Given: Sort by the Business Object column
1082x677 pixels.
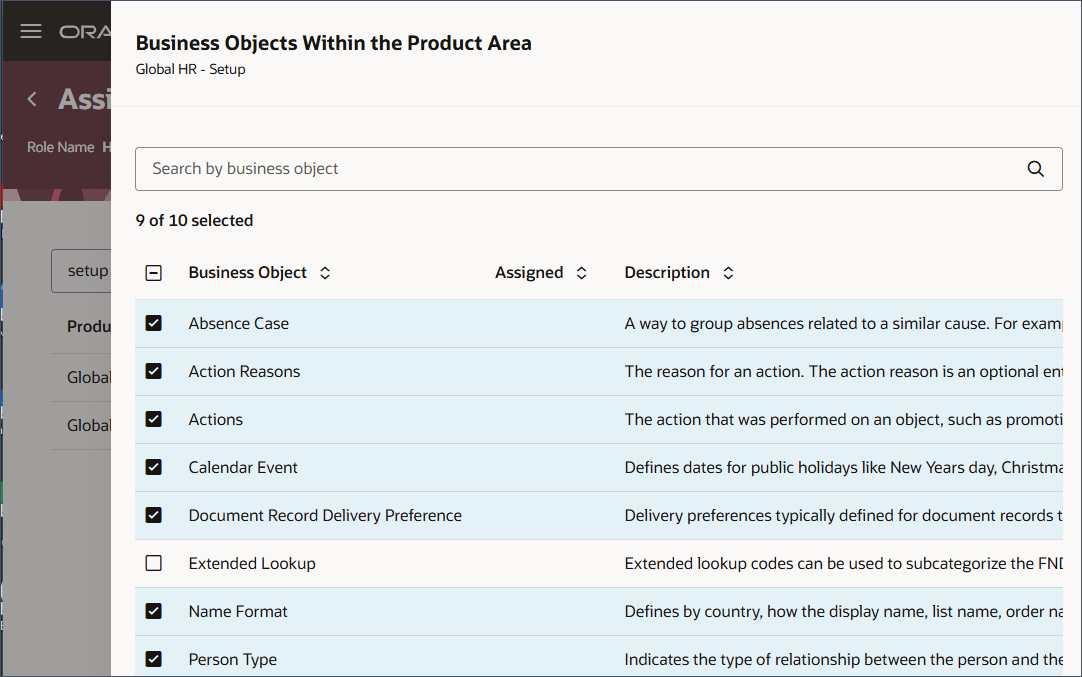Looking at the screenshot, I should pos(325,273).
